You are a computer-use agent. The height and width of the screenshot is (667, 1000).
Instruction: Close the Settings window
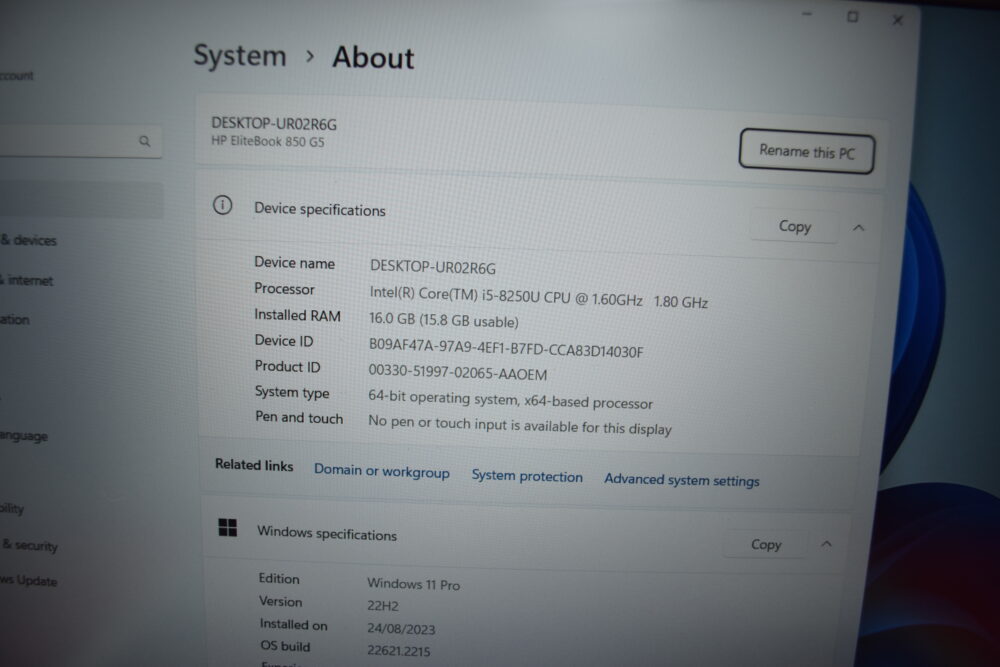897,20
